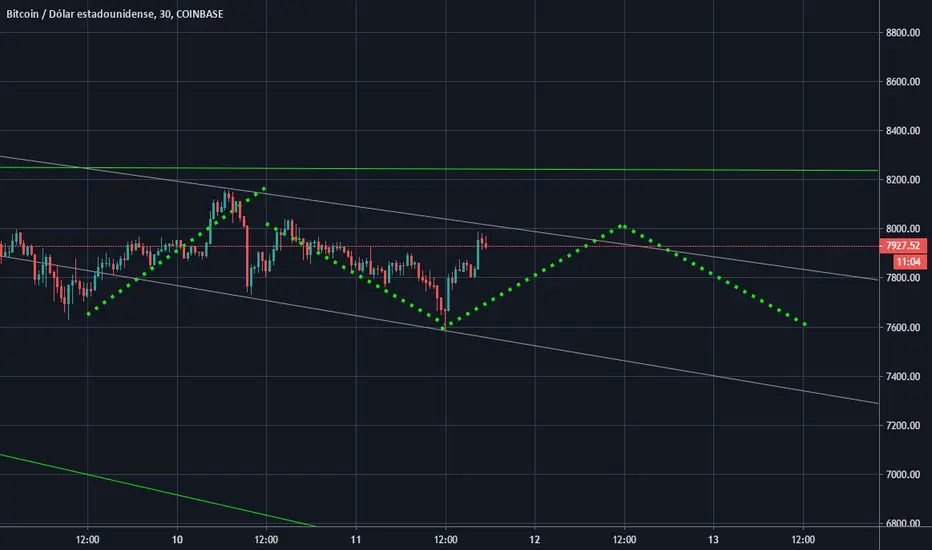Click the date label 13 on time axis
This screenshot has height=550, width=932.
713,539
